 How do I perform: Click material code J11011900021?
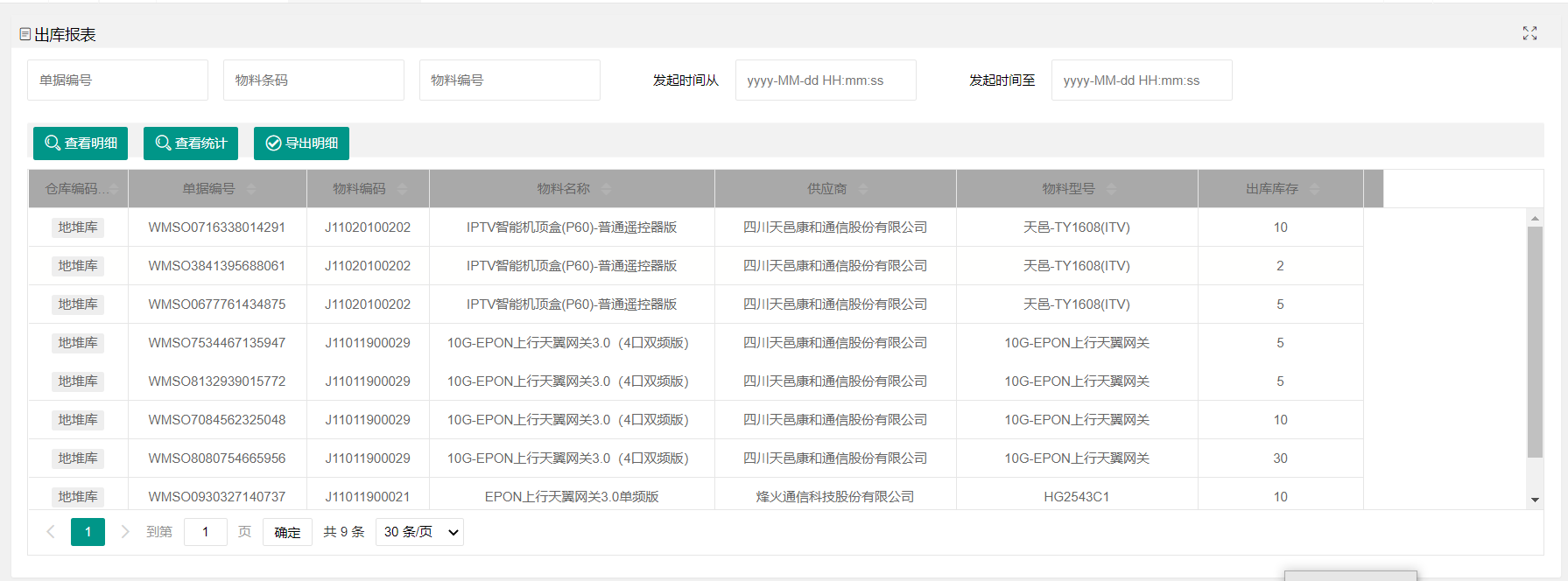pos(368,497)
